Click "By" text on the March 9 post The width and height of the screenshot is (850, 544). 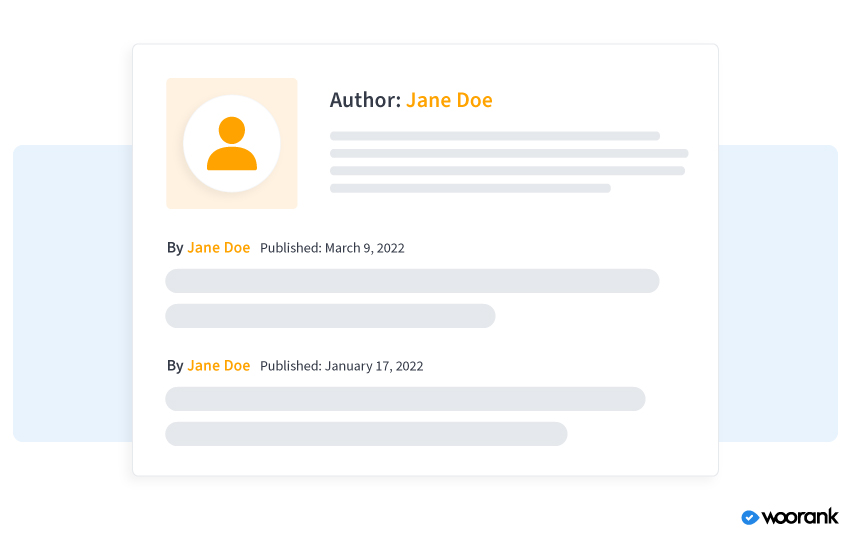pyautogui.click(x=175, y=248)
